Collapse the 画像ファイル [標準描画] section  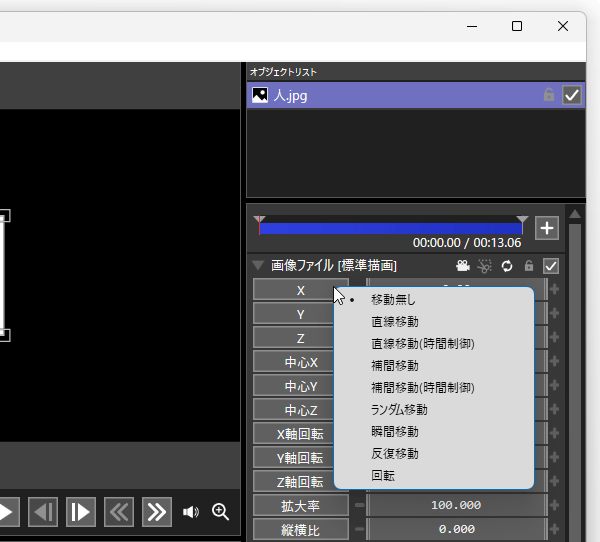[258, 265]
